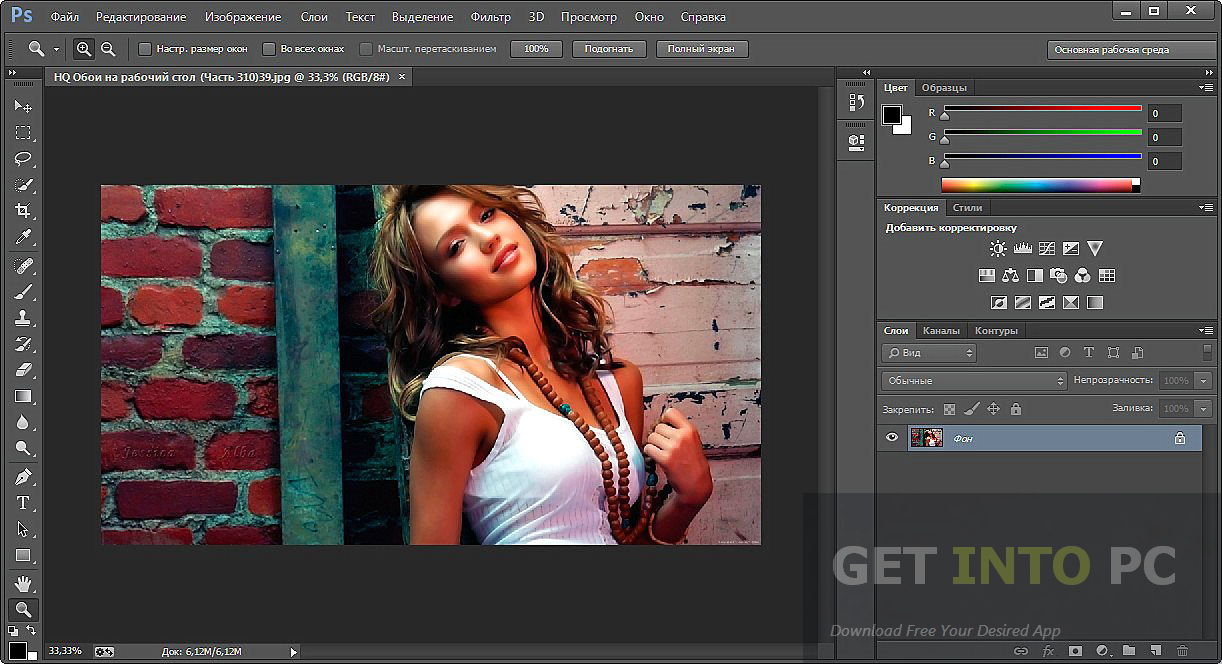The height and width of the screenshot is (664, 1222).
Task: Add a Vibrance adjustment
Action: pos(1095,248)
